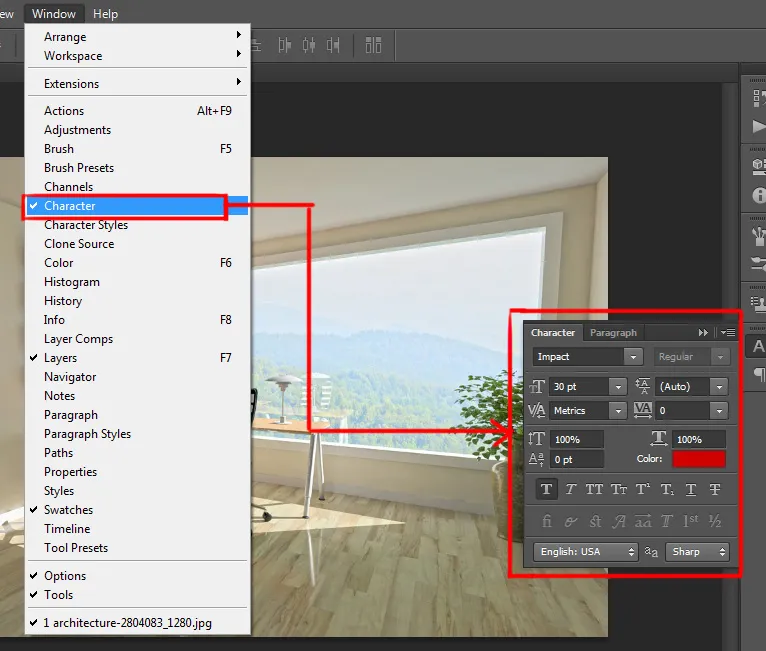Viewport: 766px width, 651px height.
Task: Click the kerning V/A icon
Action: 536,410
